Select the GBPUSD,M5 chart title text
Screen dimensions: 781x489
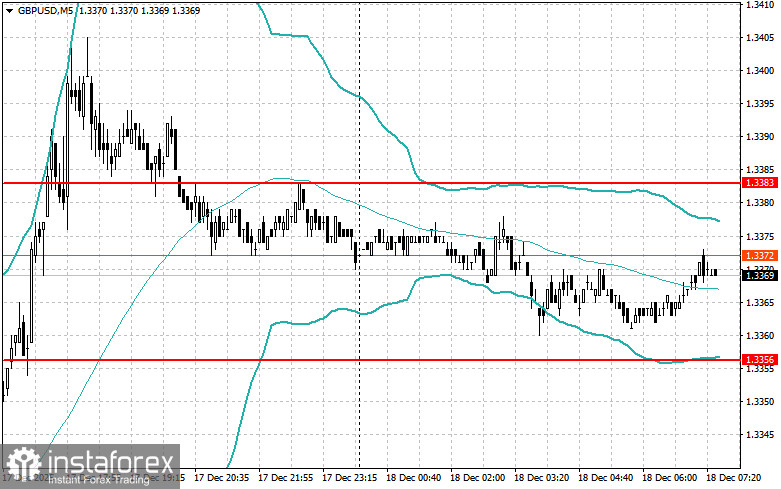pos(47,10)
